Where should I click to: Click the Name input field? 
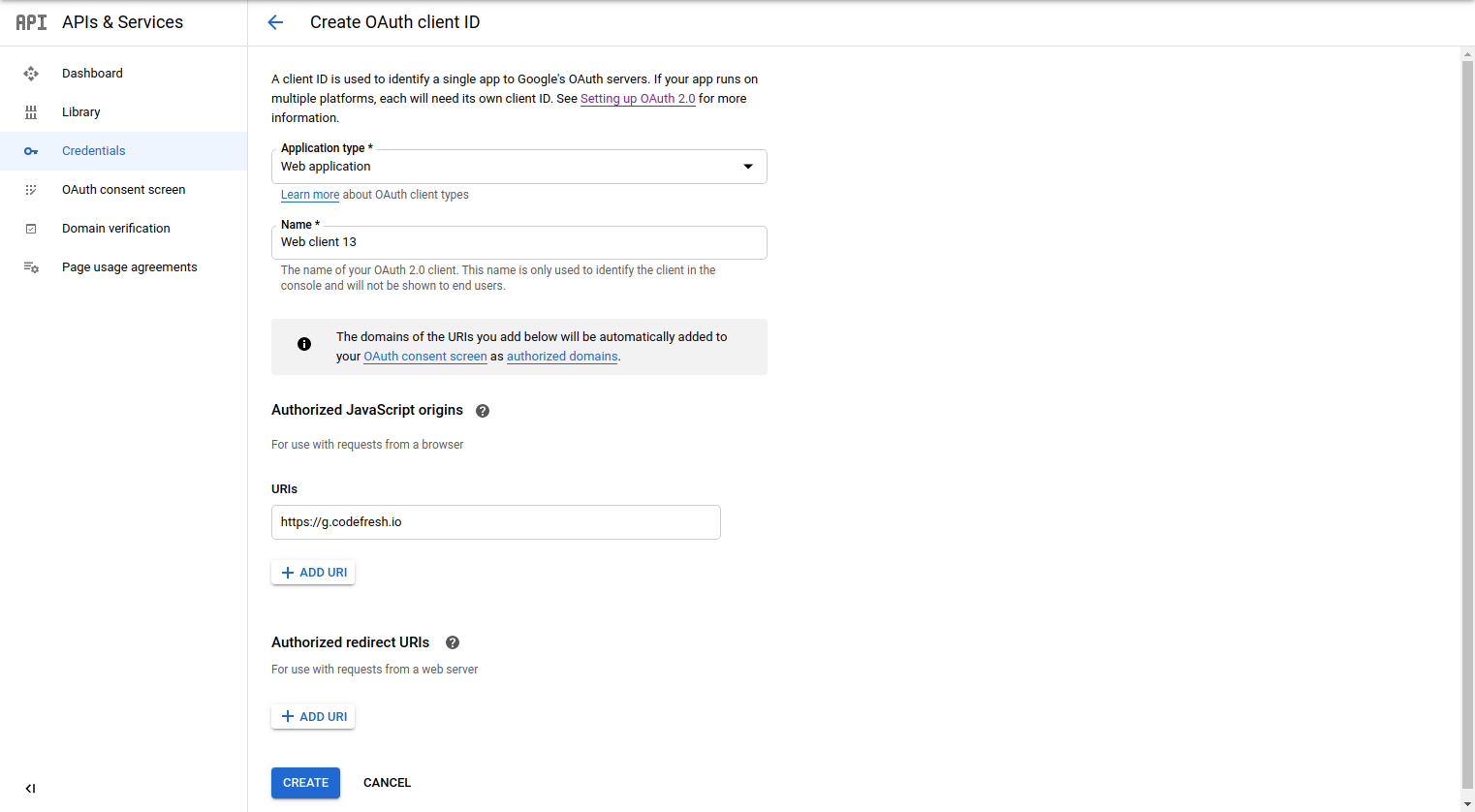tap(518, 242)
